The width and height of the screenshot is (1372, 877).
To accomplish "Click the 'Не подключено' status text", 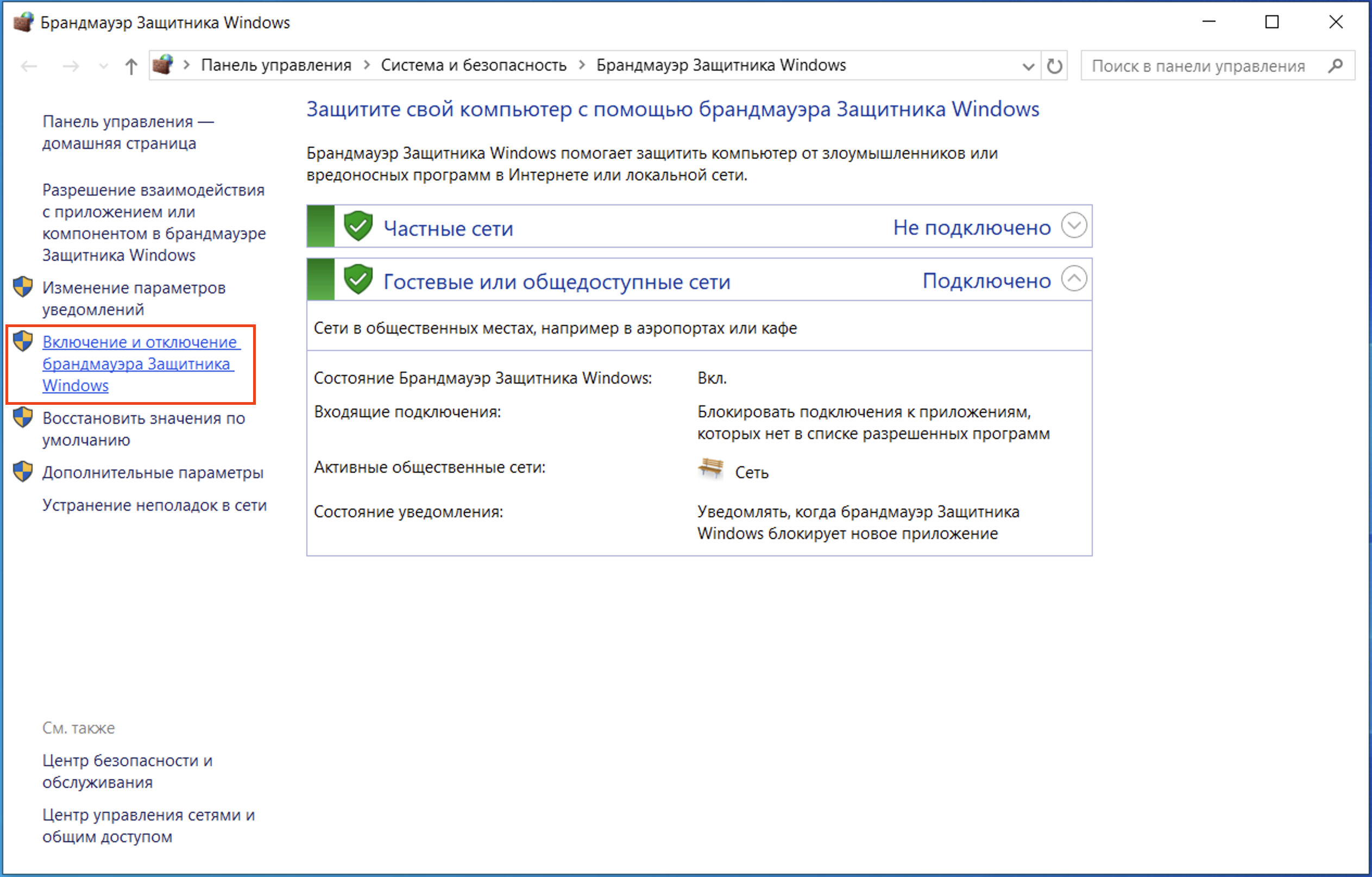I will (972, 227).
